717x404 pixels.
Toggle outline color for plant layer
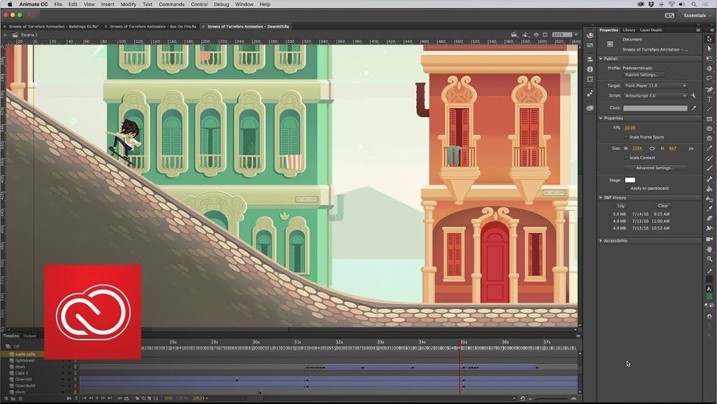pos(75,392)
